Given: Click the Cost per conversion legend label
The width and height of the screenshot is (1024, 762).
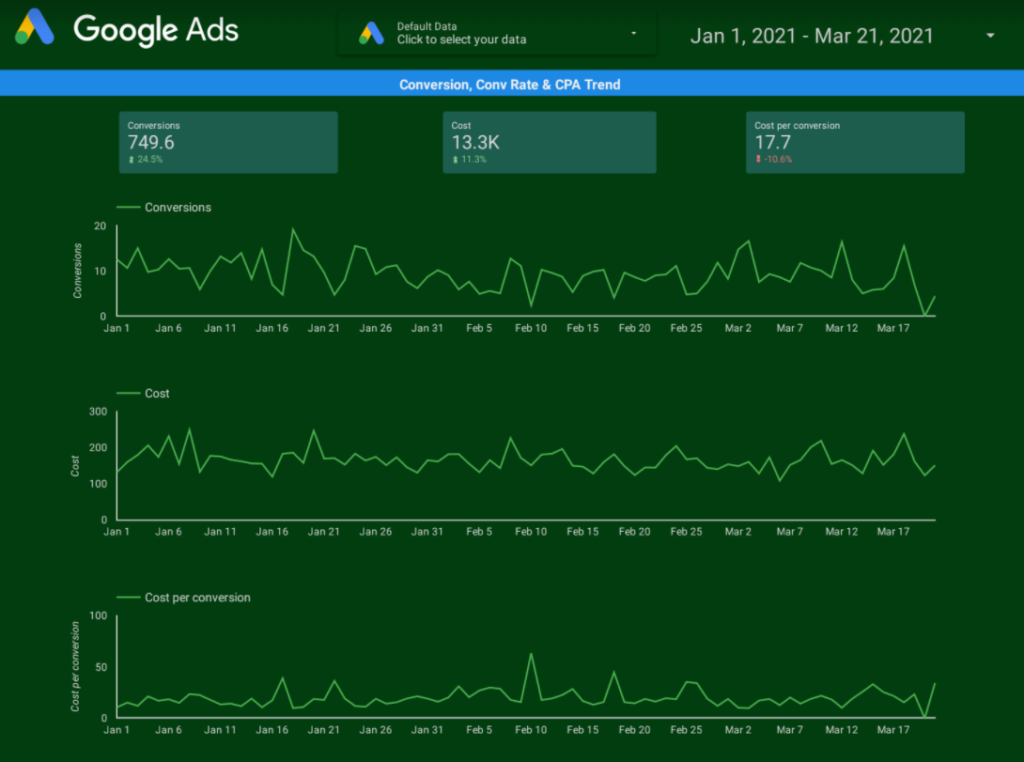Looking at the screenshot, I should 197,597.
